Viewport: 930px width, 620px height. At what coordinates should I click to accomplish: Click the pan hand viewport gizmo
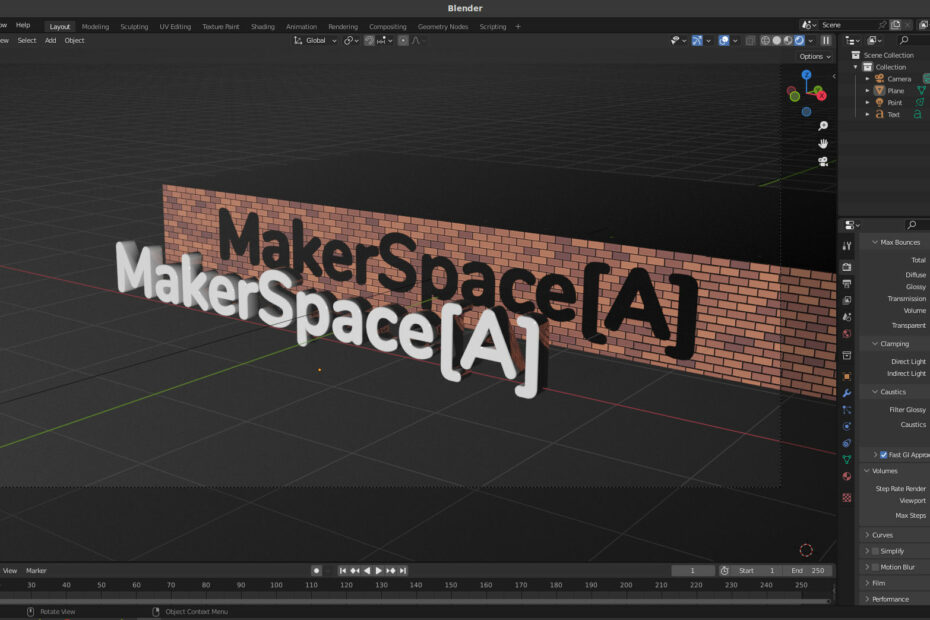click(x=823, y=144)
